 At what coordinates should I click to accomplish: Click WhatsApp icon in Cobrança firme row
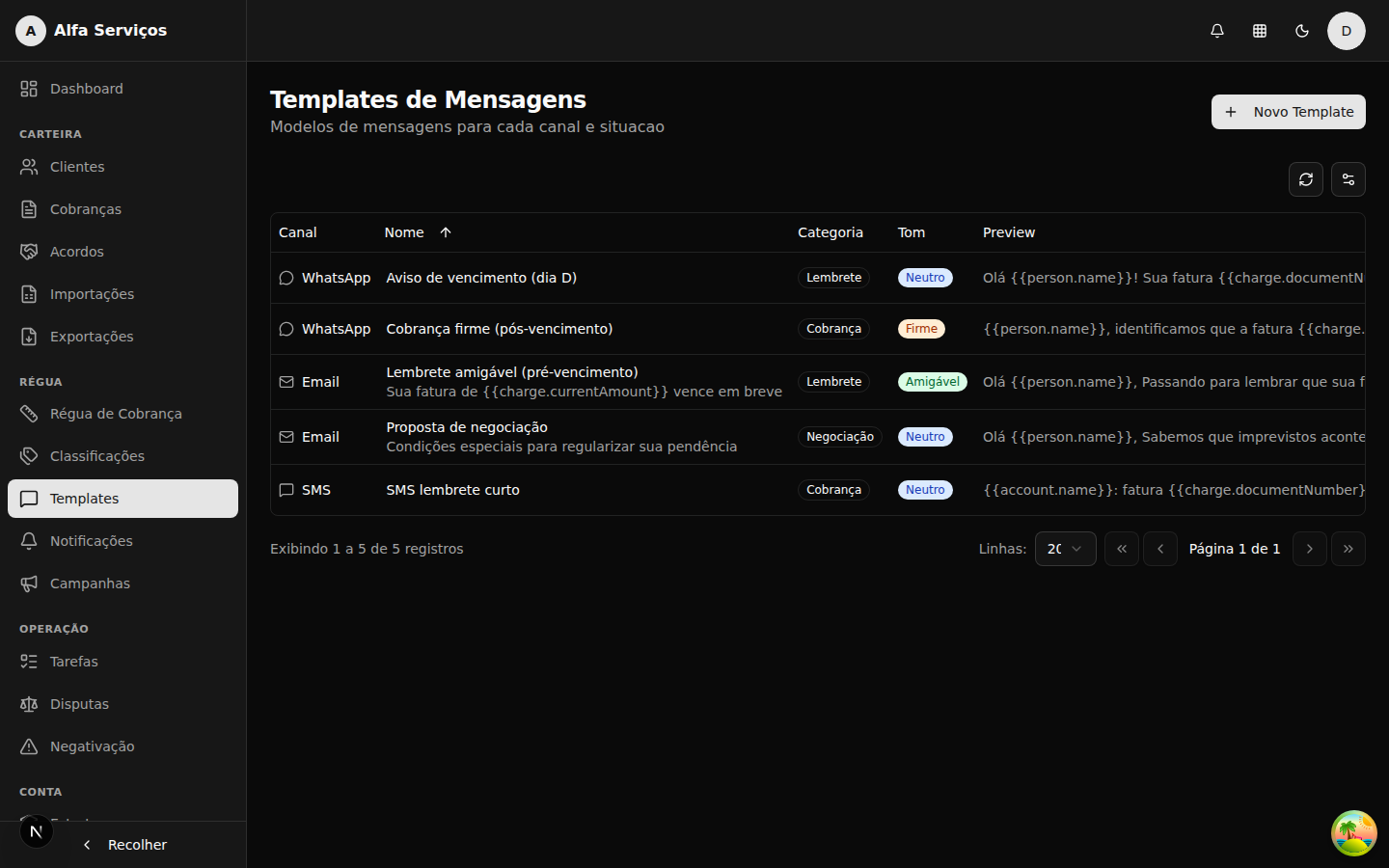(x=286, y=329)
